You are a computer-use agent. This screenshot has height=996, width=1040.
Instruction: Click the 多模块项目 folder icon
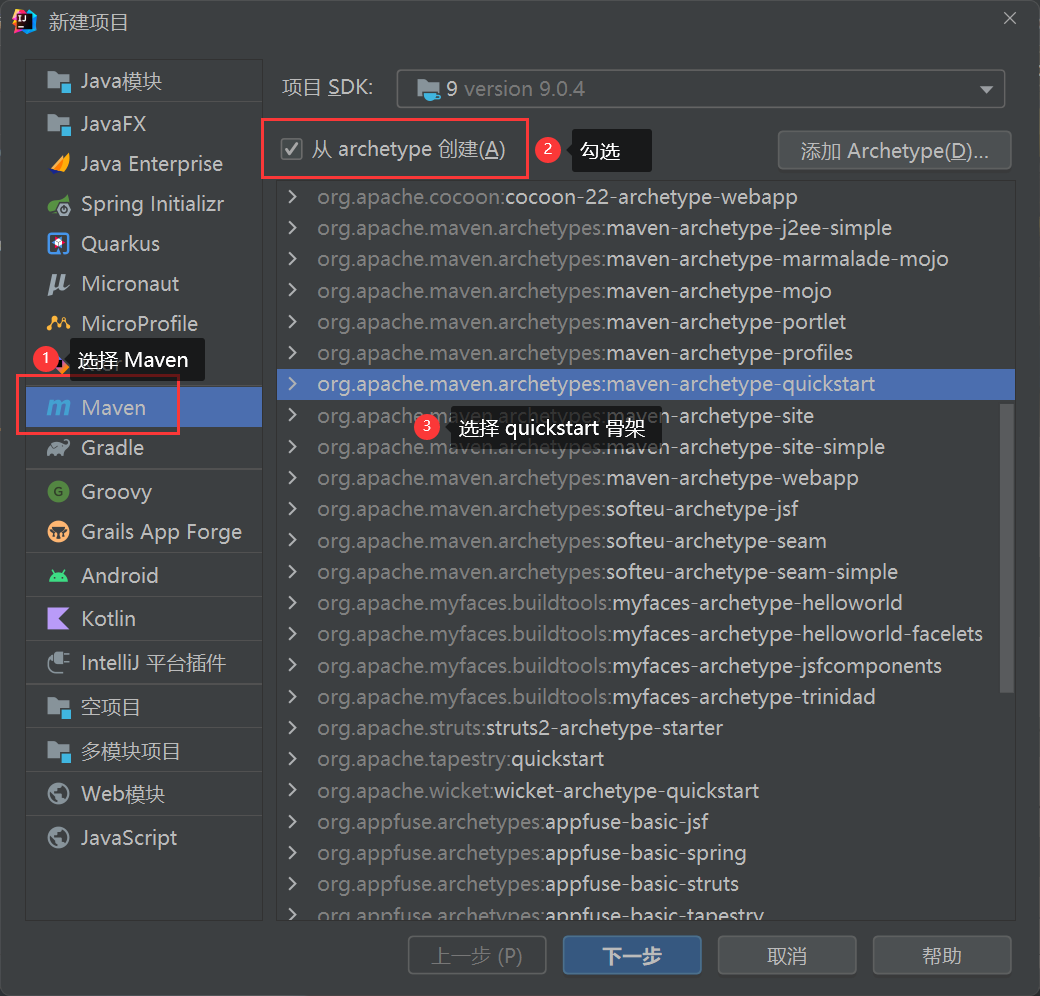(x=59, y=751)
